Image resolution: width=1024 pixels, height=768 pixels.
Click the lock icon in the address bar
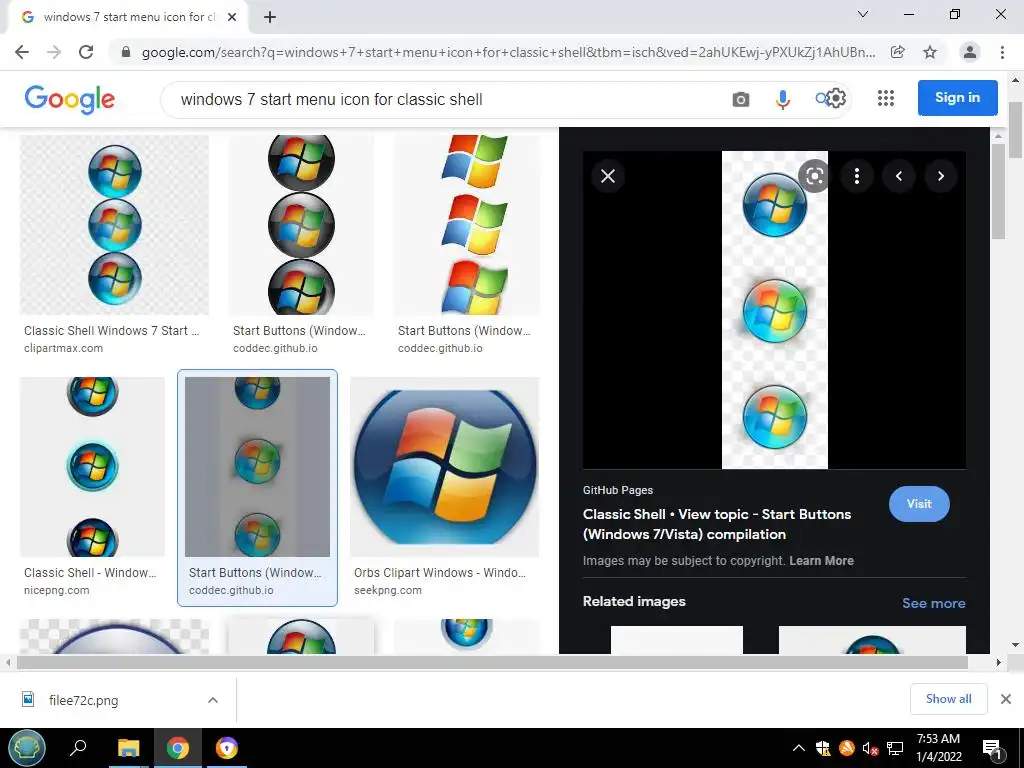[x=126, y=52]
